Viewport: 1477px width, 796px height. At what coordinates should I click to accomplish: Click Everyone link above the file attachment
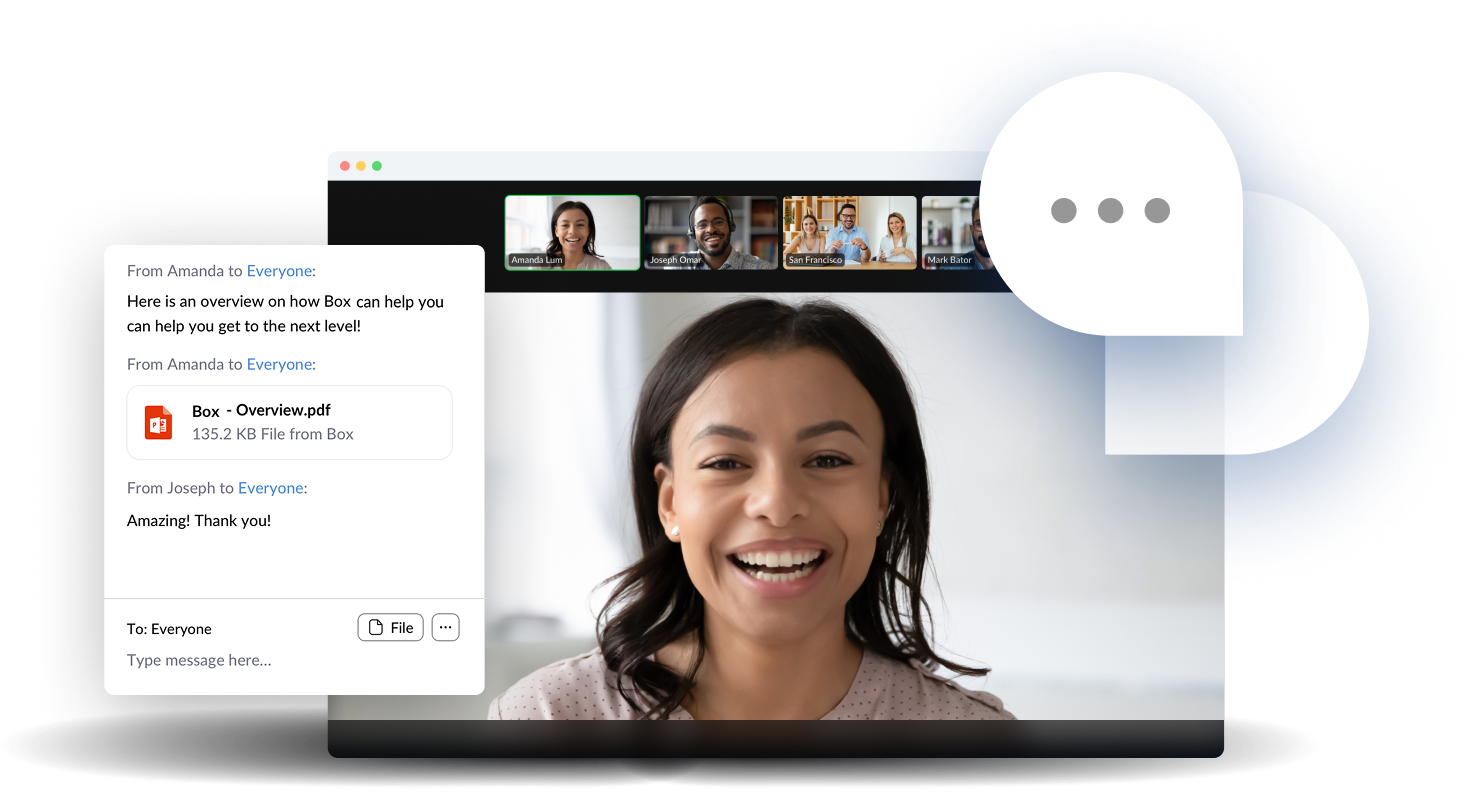coord(280,365)
